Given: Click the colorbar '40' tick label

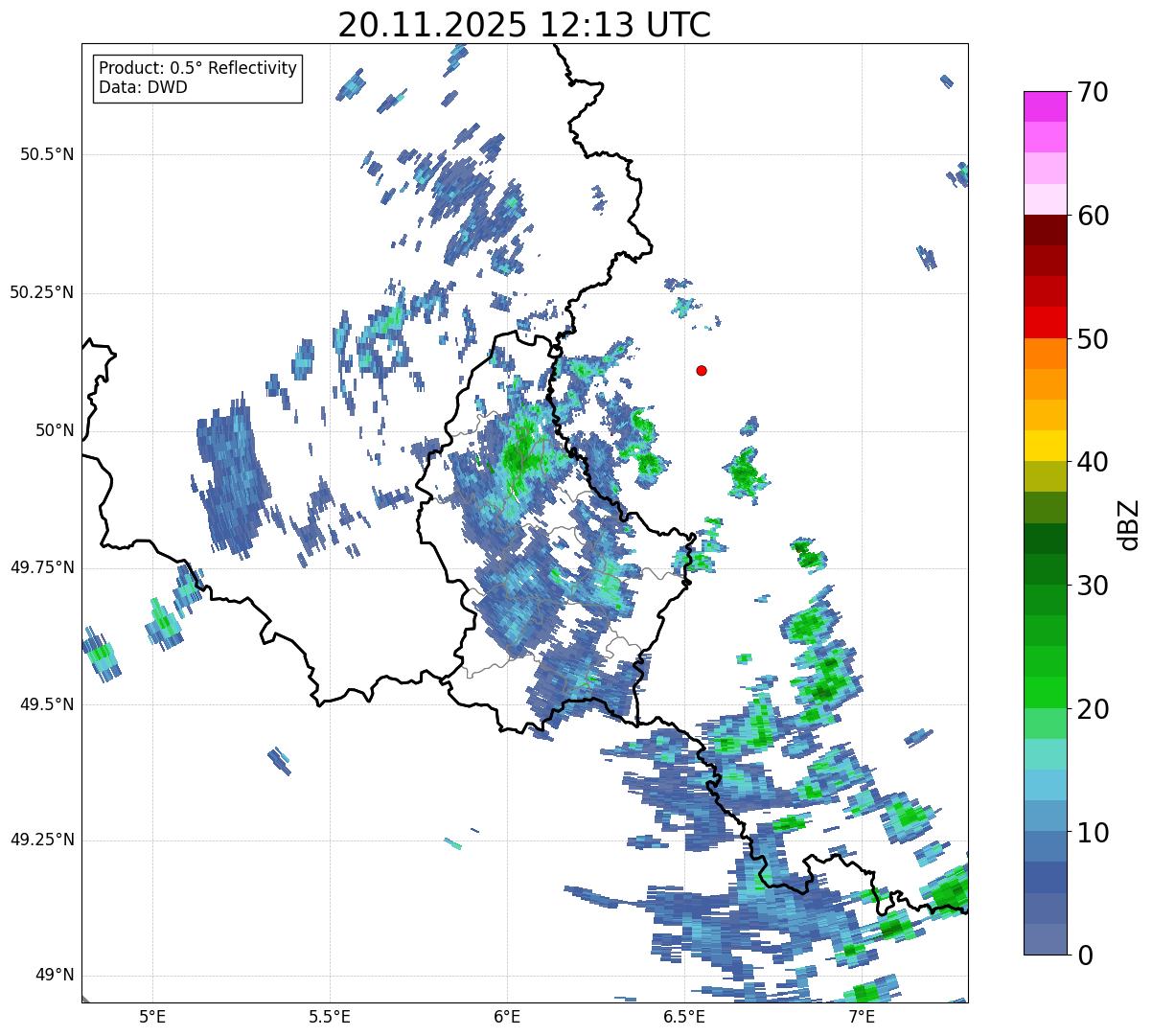Looking at the screenshot, I should pos(1093,462).
